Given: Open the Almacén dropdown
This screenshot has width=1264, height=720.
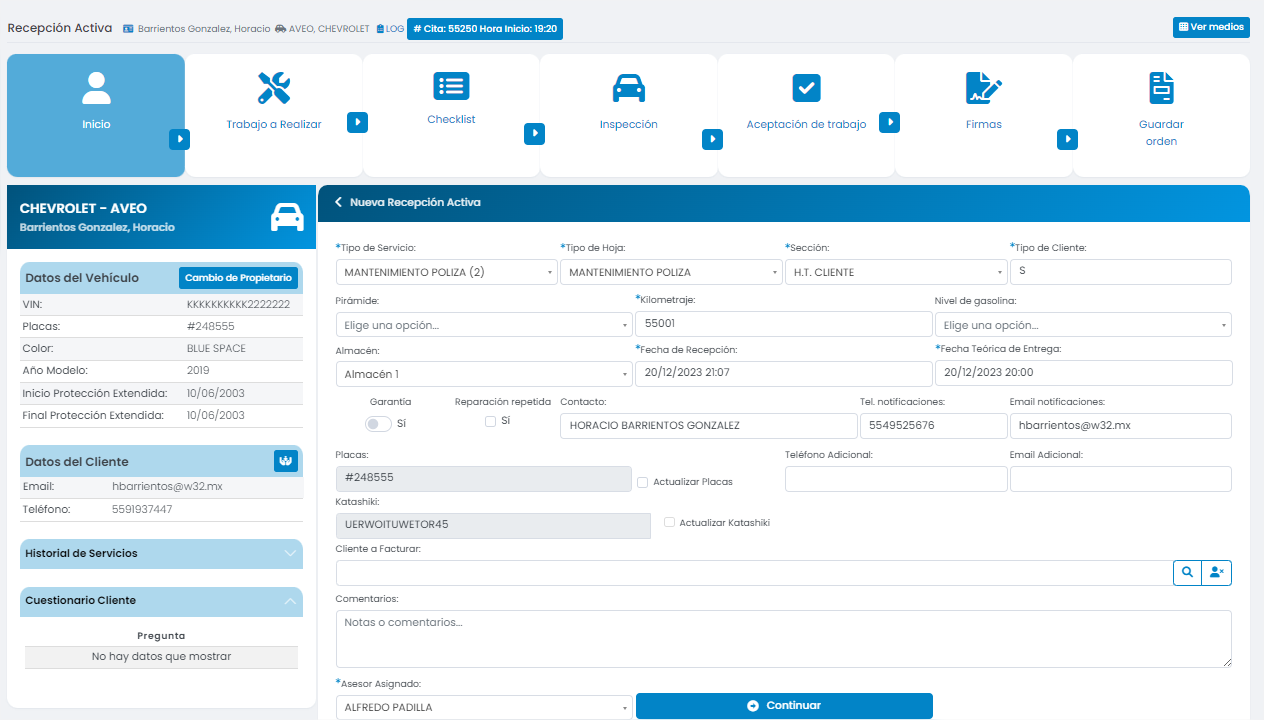Looking at the screenshot, I should (x=484, y=374).
